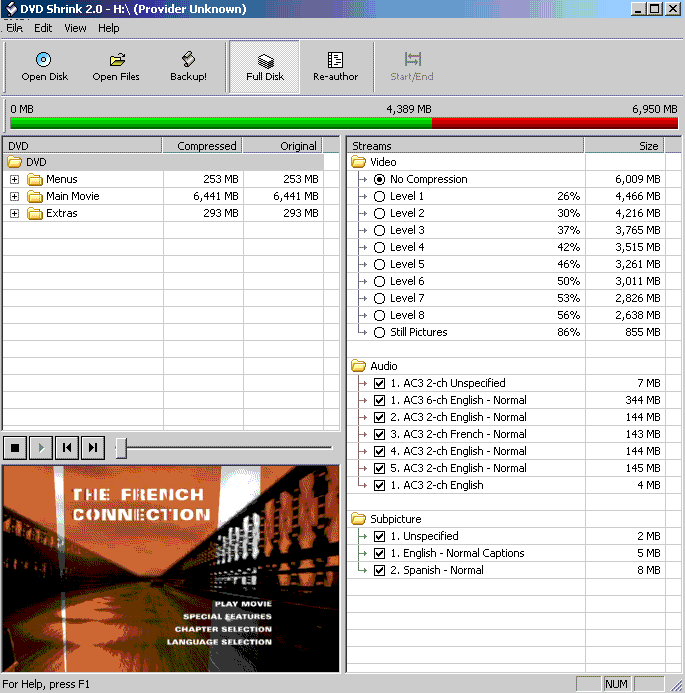Skip to next preview chapter
Image resolution: width=685 pixels, height=693 pixels.
93,448
